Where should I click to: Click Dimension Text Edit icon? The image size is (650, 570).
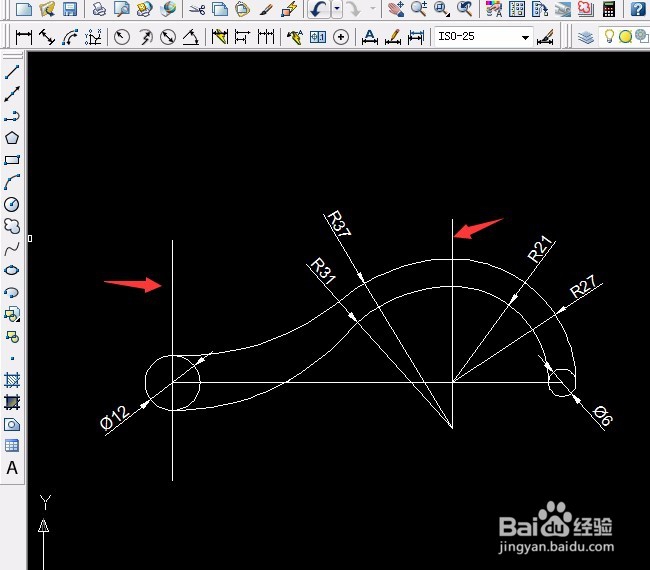click(393, 37)
